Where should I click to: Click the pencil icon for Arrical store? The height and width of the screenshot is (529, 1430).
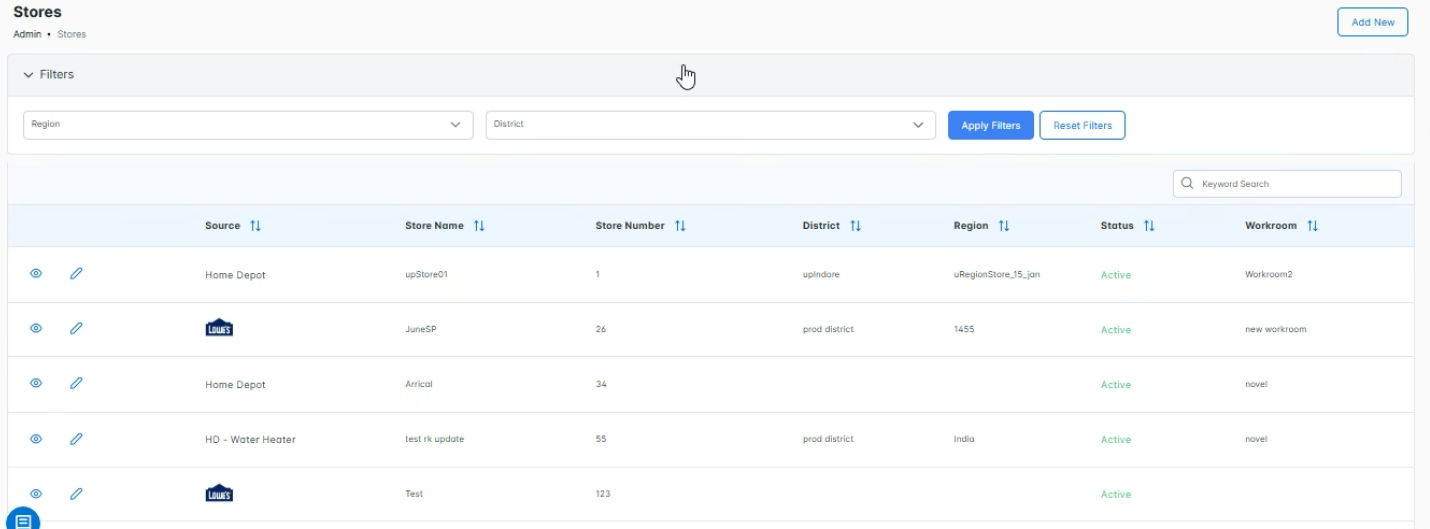point(76,383)
